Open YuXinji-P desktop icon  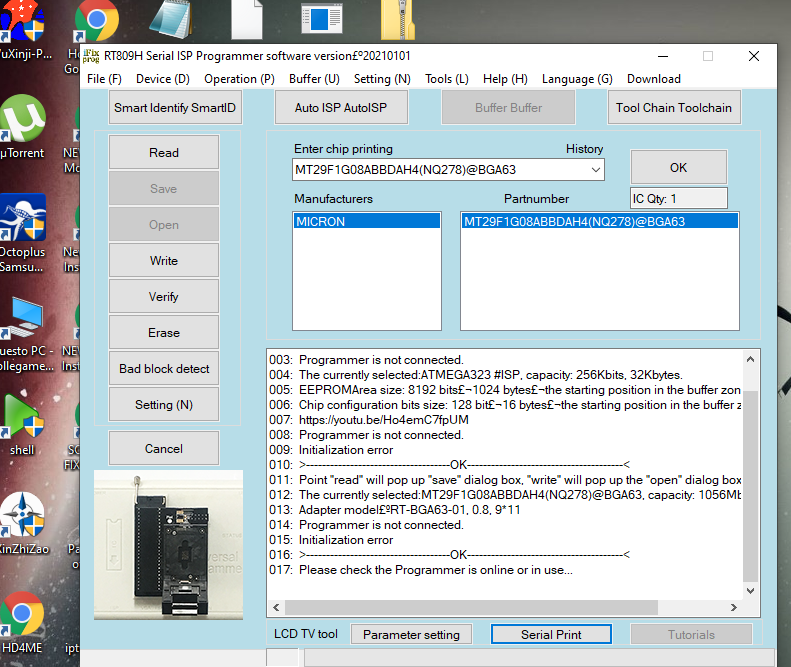pos(23,30)
